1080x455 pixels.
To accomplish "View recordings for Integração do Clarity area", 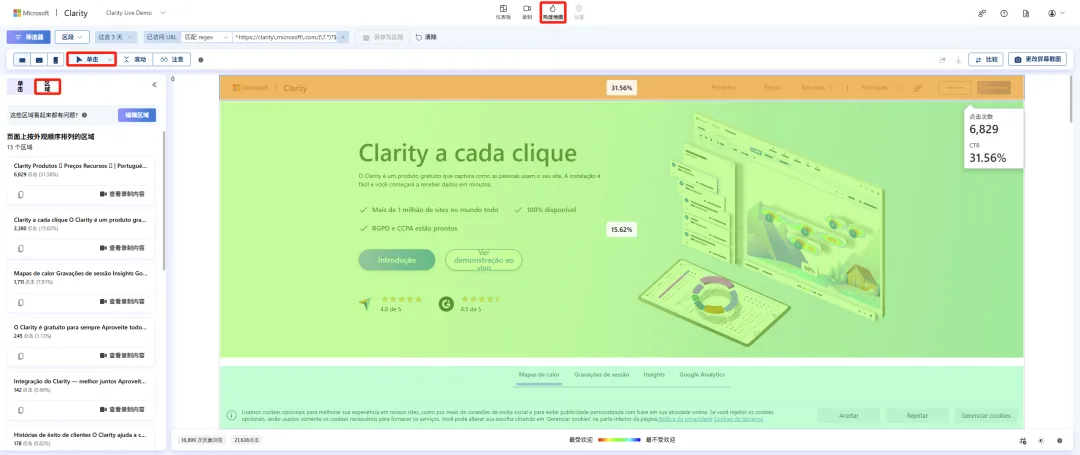I will coord(122,410).
